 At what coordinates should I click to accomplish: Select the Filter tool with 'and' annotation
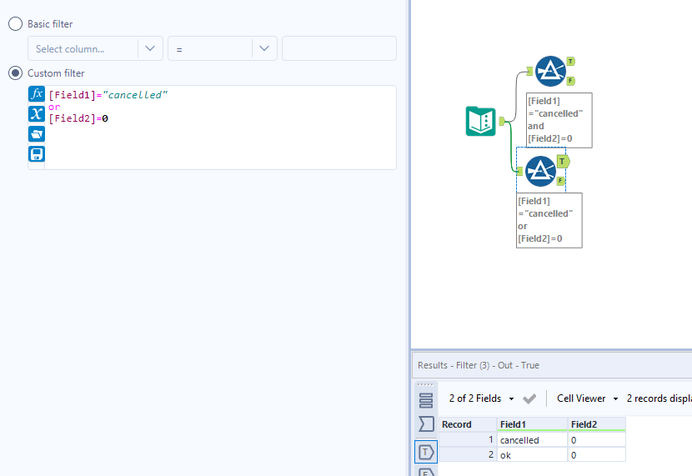click(x=550, y=71)
